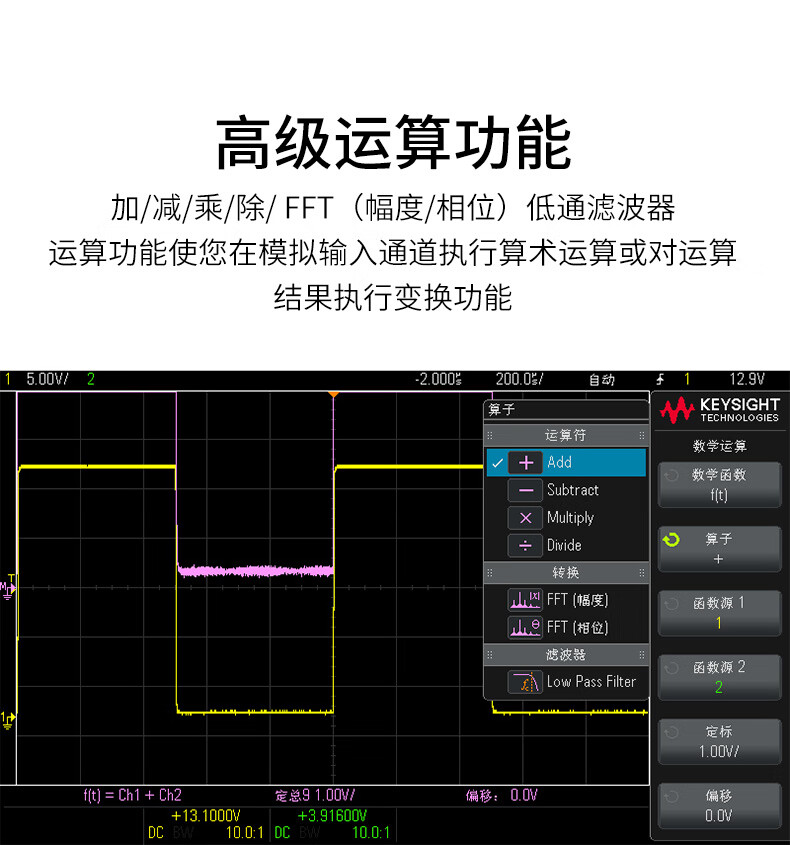Viewport: 790px width, 845px height.
Task: Click the green rotate knob icon on 算子
Action: 671,539
